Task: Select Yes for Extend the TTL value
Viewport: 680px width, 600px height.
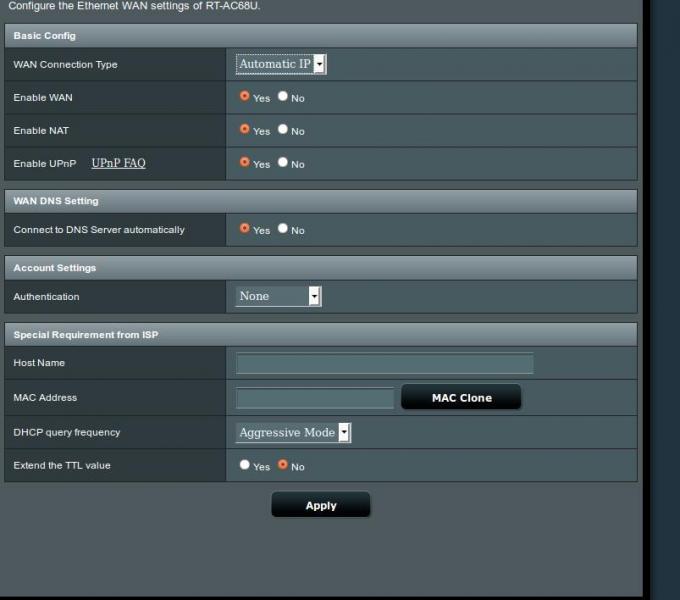Action: pyautogui.click(x=245, y=465)
